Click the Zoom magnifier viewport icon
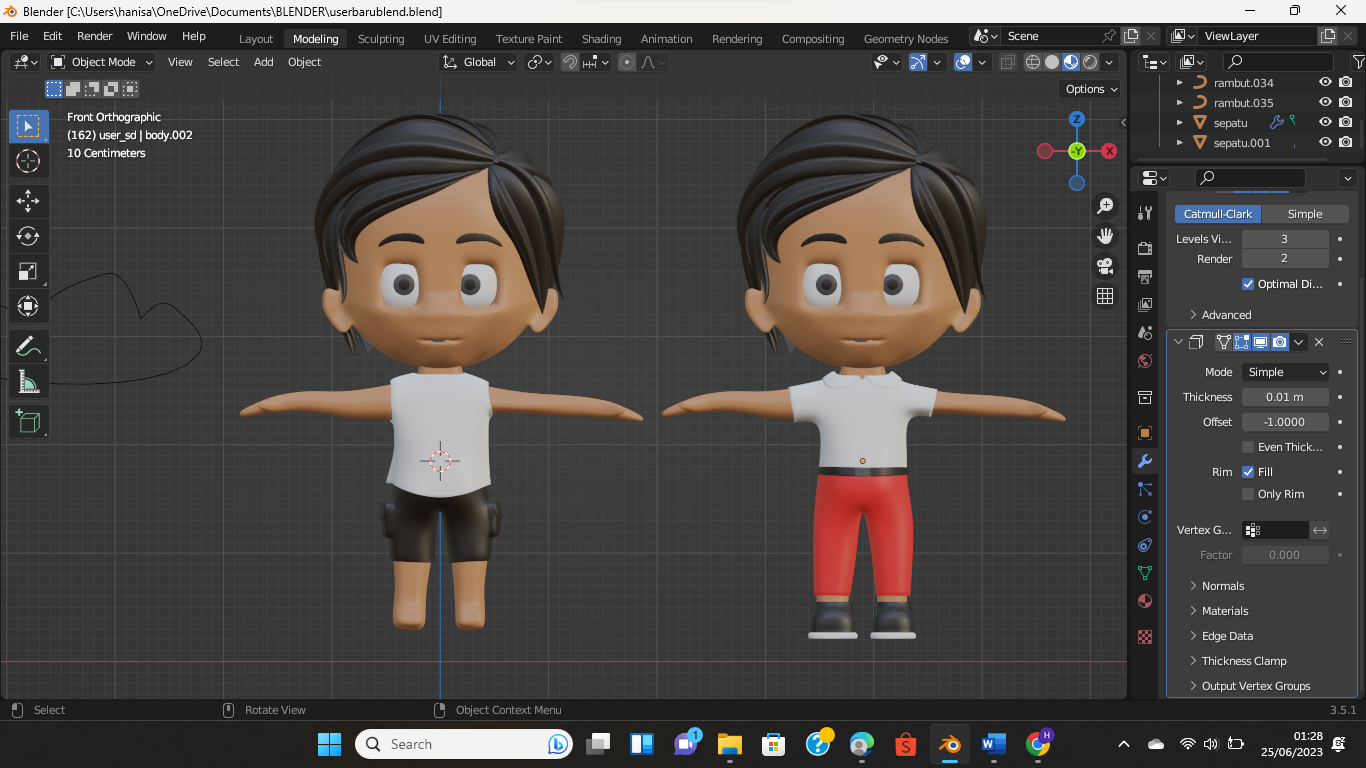This screenshot has height=768, width=1366. pyautogui.click(x=1105, y=206)
